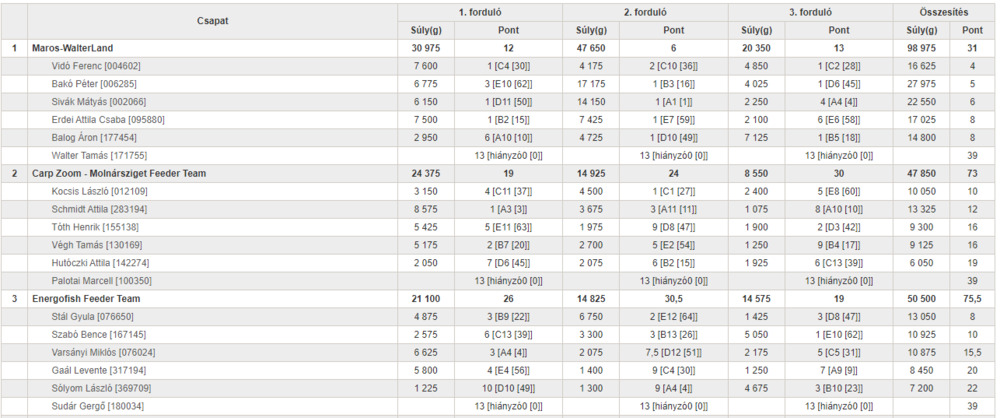Click Energofish total points 75,5
1000x418 pixels.
point(973,299)
